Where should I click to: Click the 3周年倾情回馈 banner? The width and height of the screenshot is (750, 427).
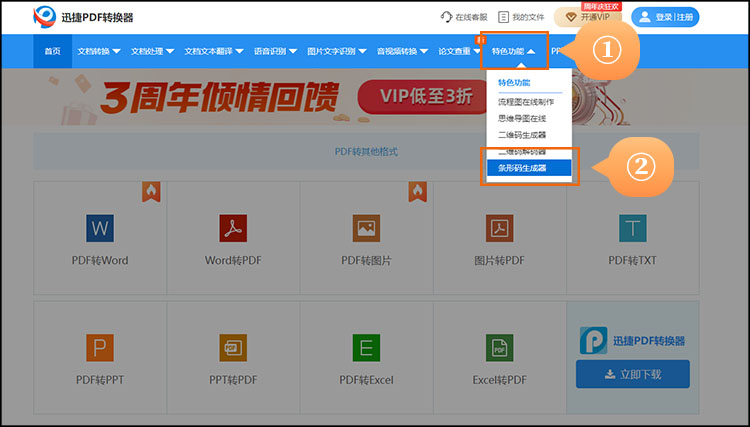[x=220, y=97]
